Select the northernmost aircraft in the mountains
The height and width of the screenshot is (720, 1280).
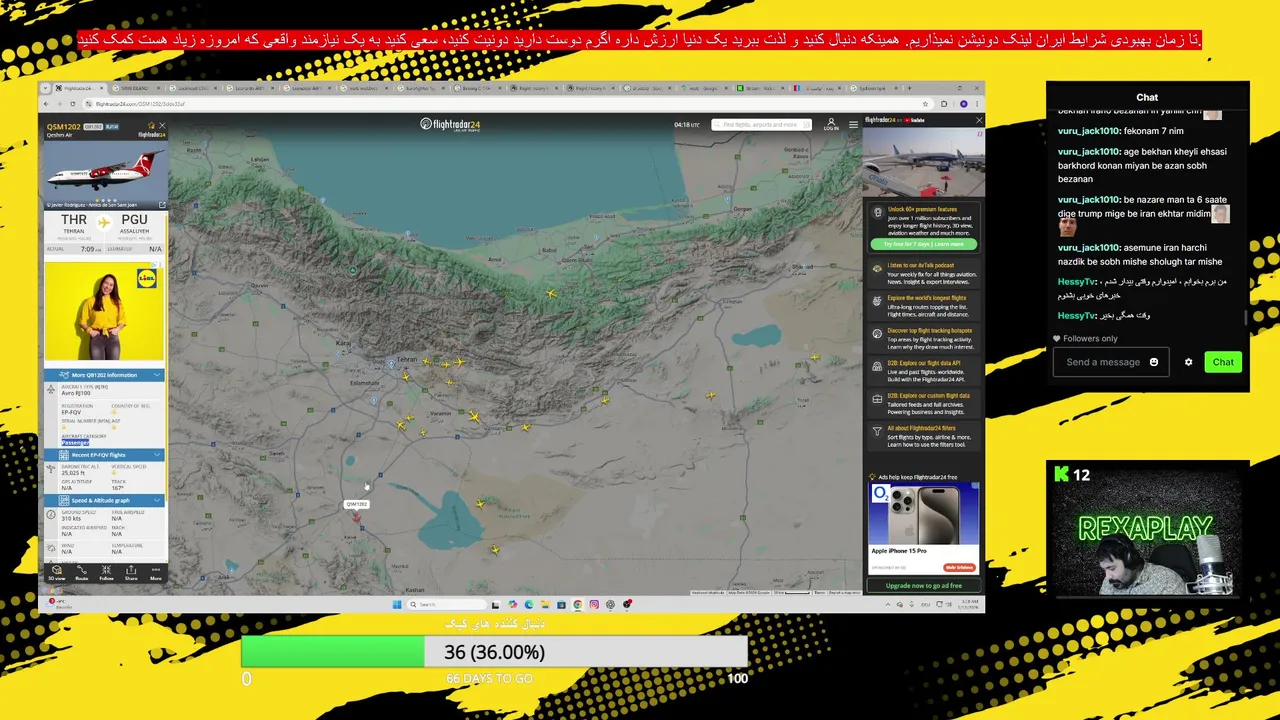tap(551, 293)
